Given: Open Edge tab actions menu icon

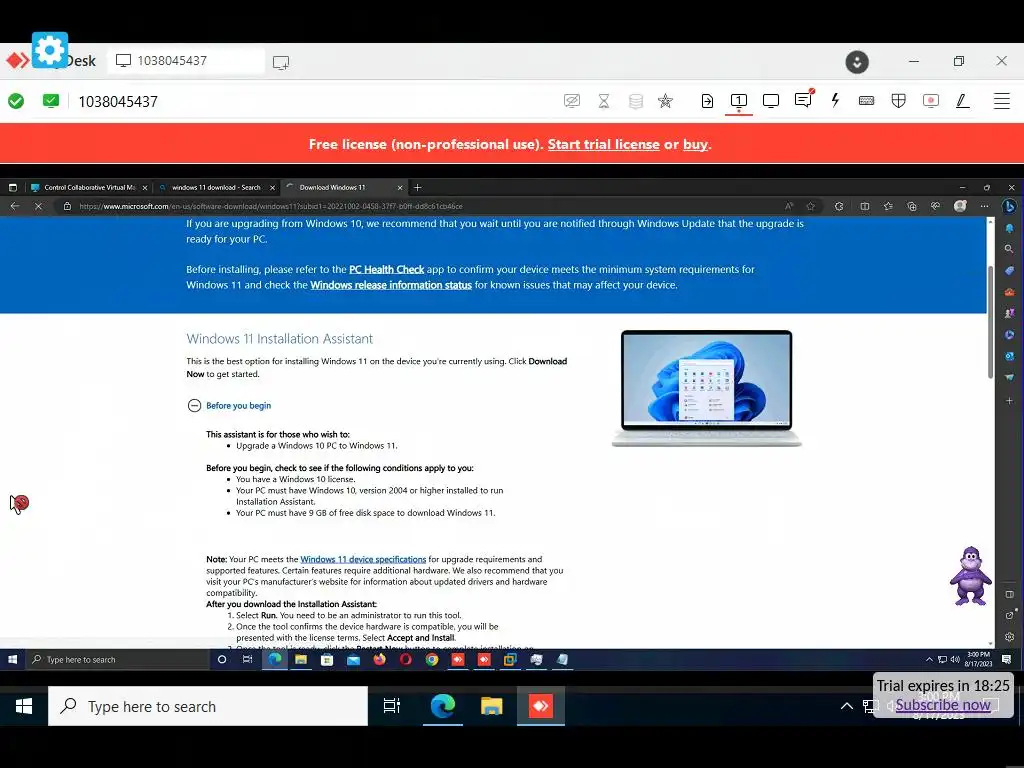Looking at the screenshot, I should 12,187.
